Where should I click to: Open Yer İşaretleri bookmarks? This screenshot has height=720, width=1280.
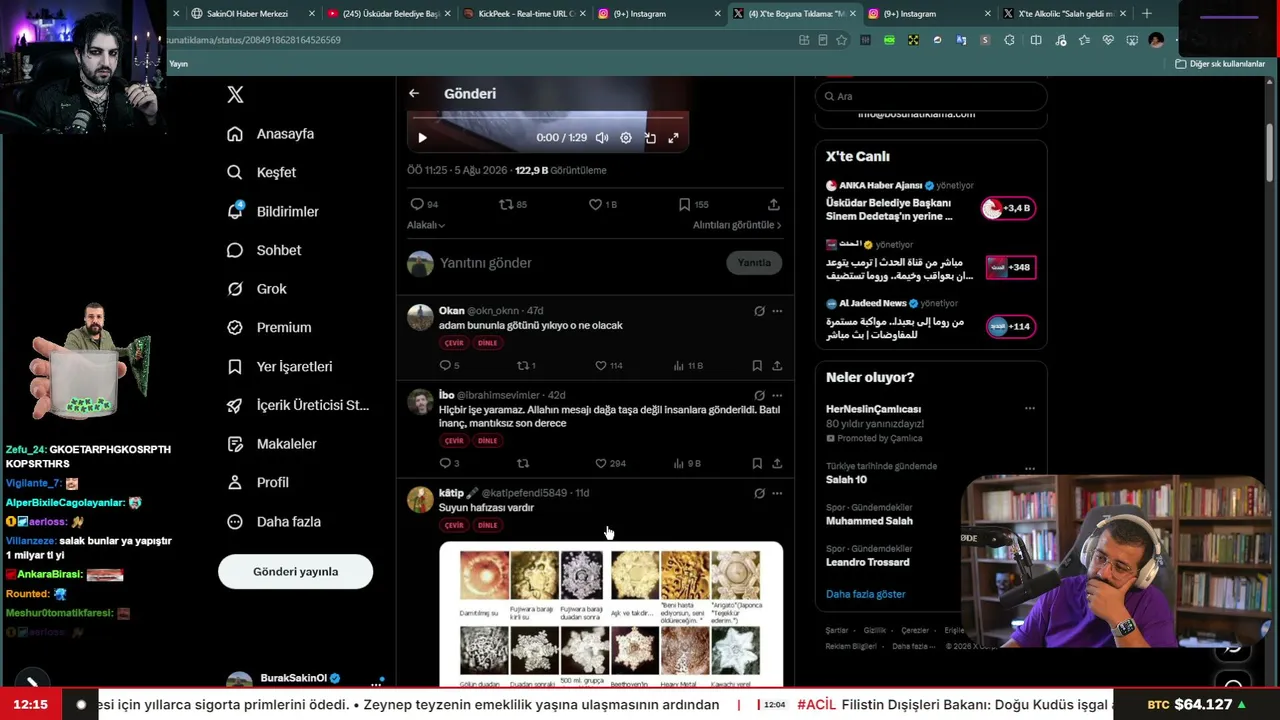pos(280,367)
